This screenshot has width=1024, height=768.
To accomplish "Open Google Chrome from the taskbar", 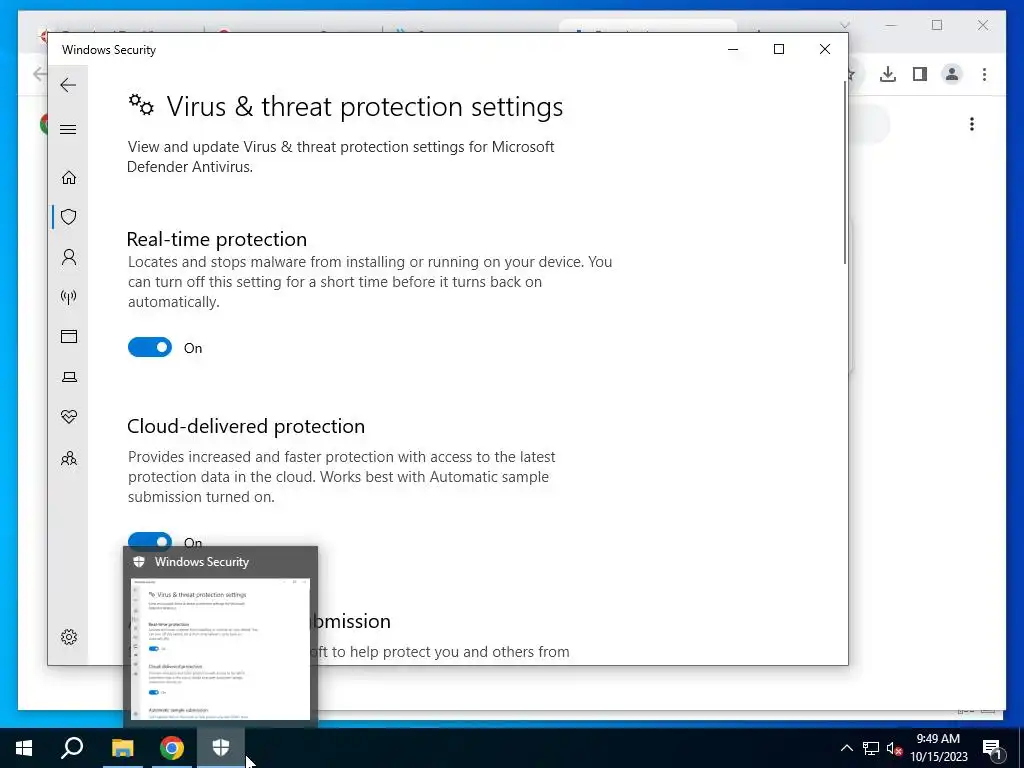I will tap(172, 748).
